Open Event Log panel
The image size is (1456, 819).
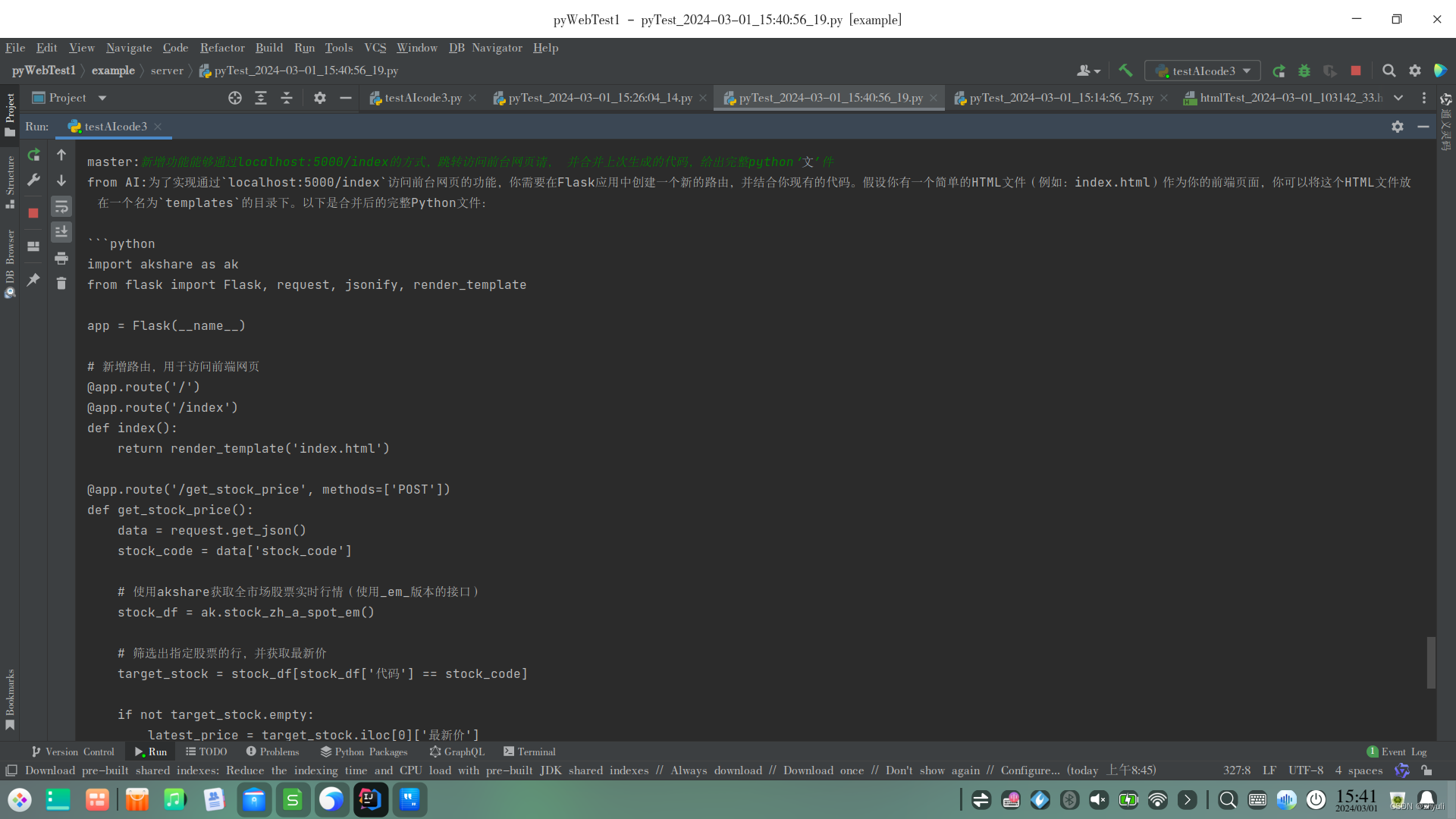(1397, 752)
